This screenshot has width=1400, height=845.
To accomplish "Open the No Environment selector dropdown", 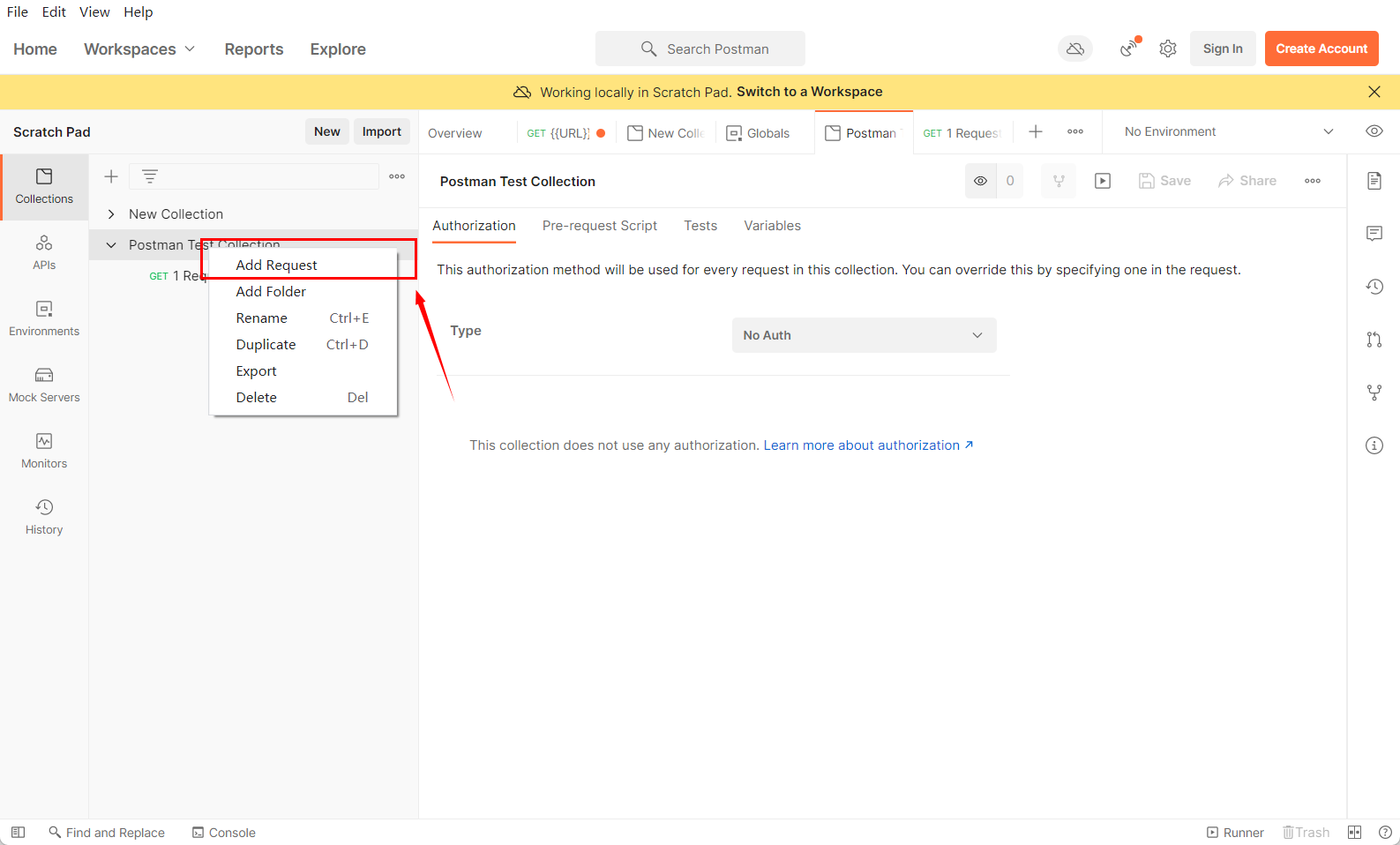I will (x=1228, y=131).
